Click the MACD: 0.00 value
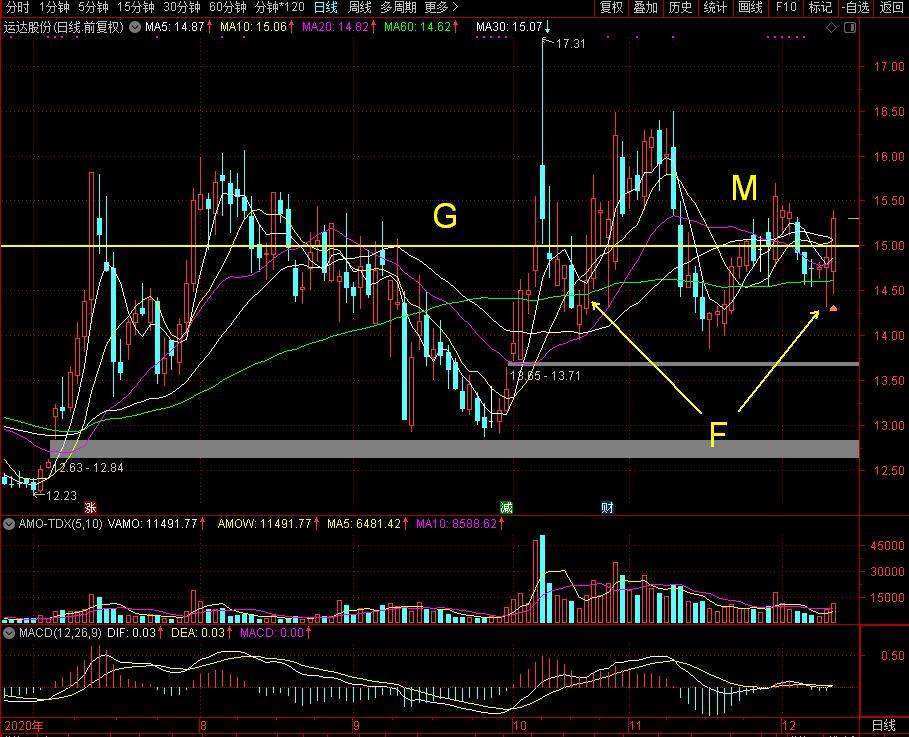Viewport: 909px width, 737px height. 272,633
